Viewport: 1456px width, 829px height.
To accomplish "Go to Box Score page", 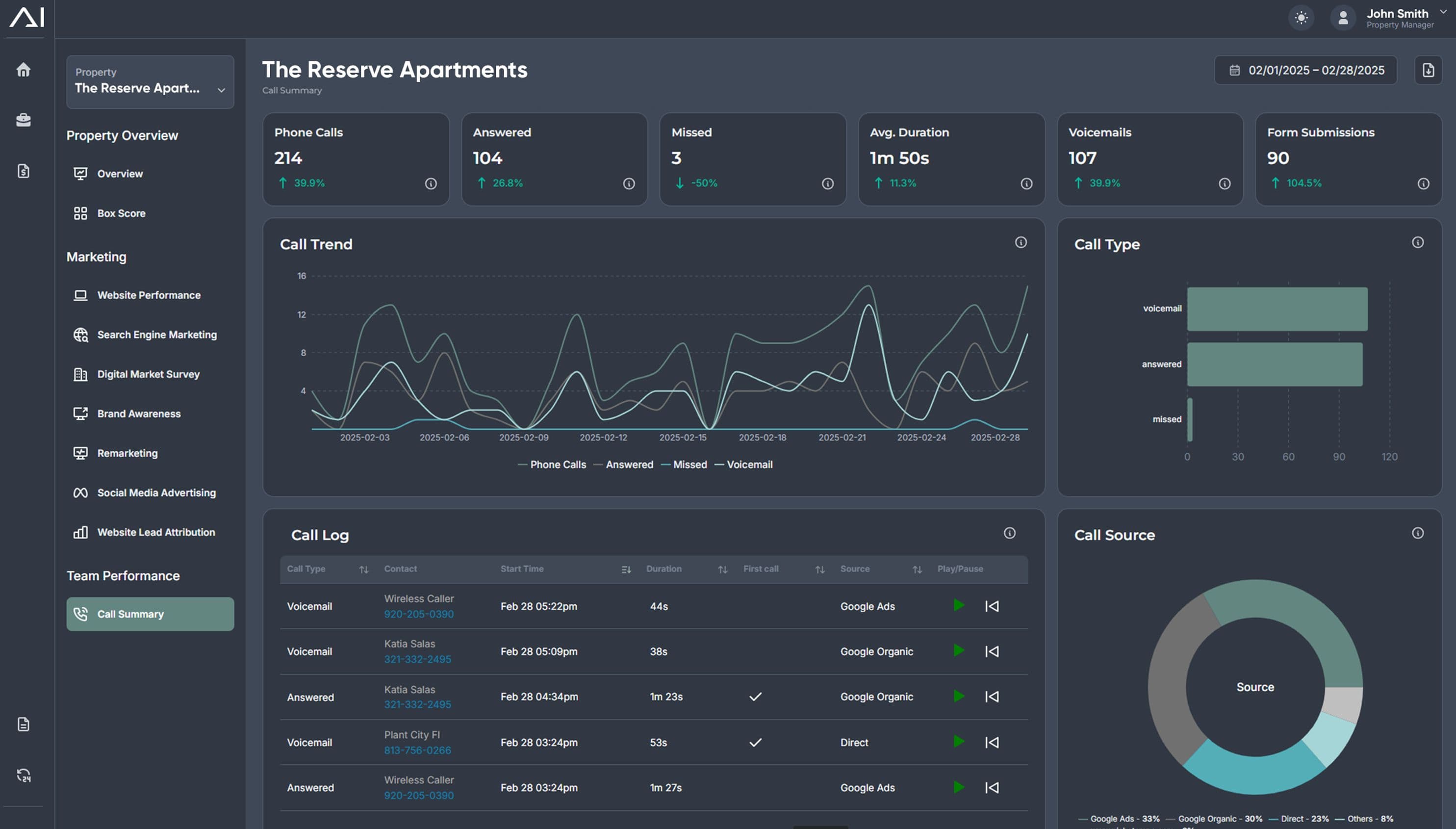I will click(x=121, y=213).
